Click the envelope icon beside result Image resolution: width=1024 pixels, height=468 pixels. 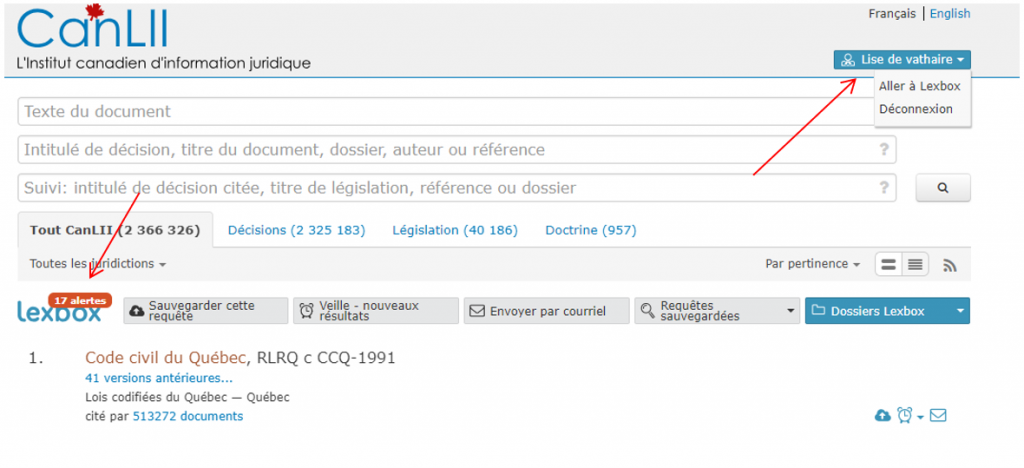click(x=938, y=415)
